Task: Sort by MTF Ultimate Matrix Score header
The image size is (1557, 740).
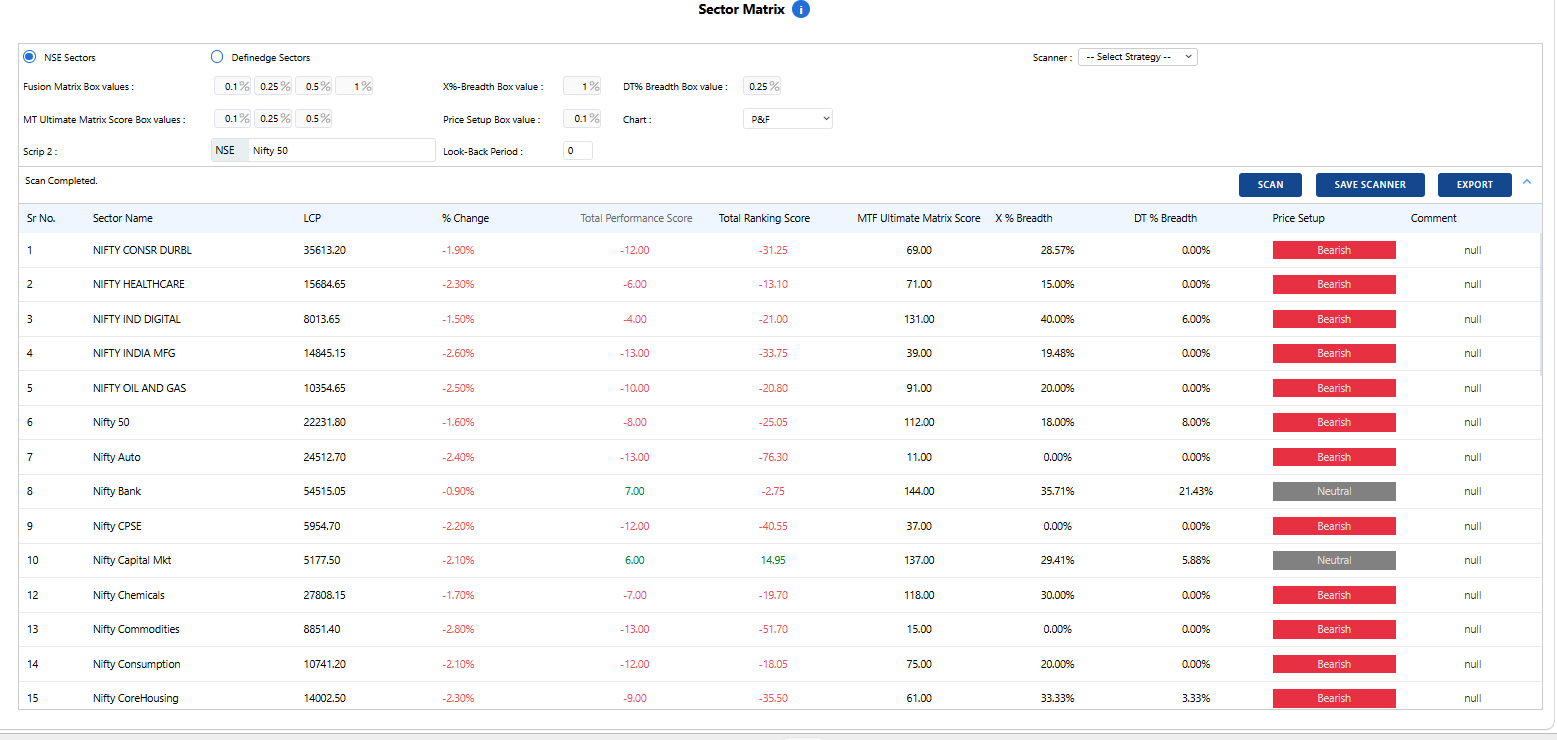Action: click(918, 218)
